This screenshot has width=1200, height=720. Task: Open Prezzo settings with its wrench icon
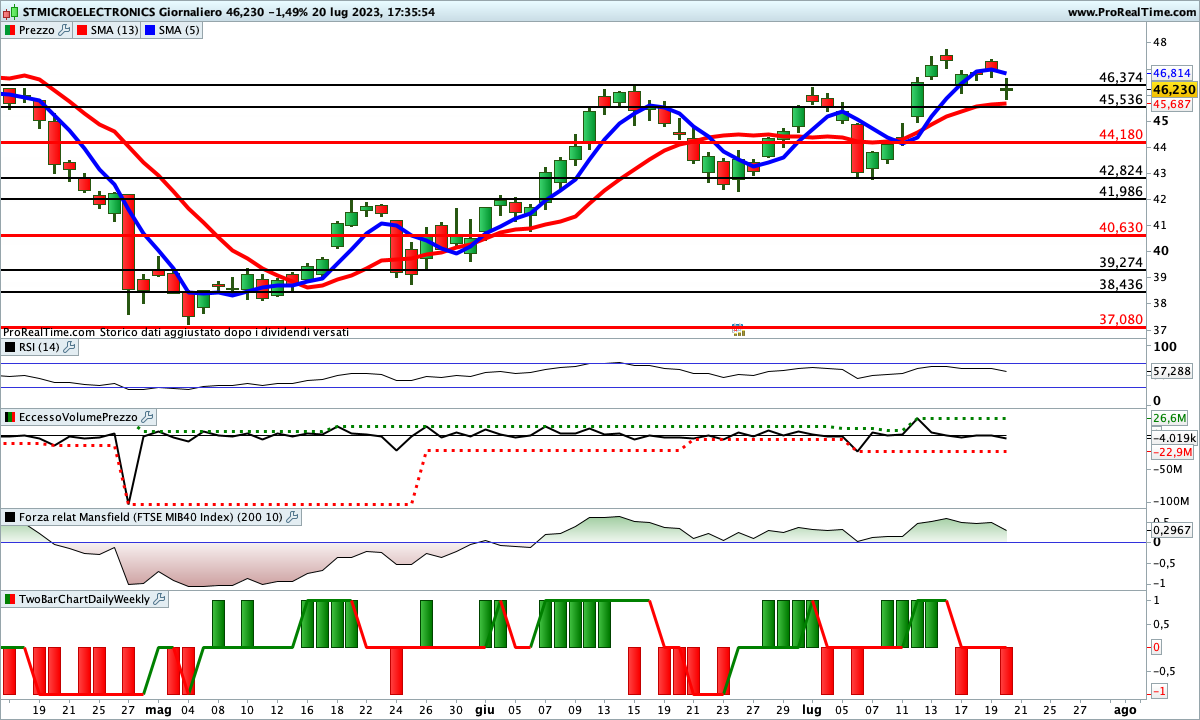(x=65, y=30)
